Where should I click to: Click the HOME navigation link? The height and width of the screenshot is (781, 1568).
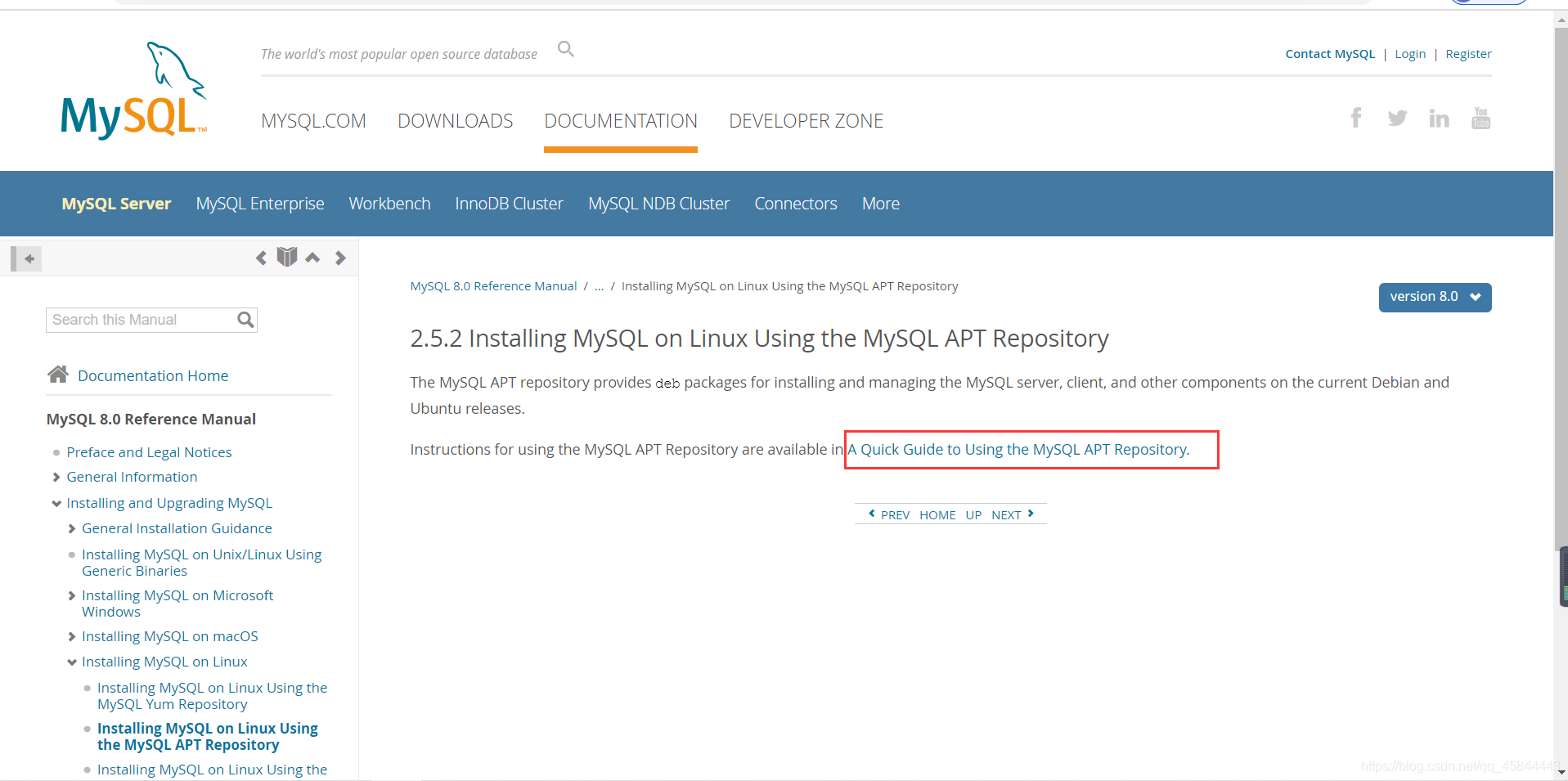[937, 515]
